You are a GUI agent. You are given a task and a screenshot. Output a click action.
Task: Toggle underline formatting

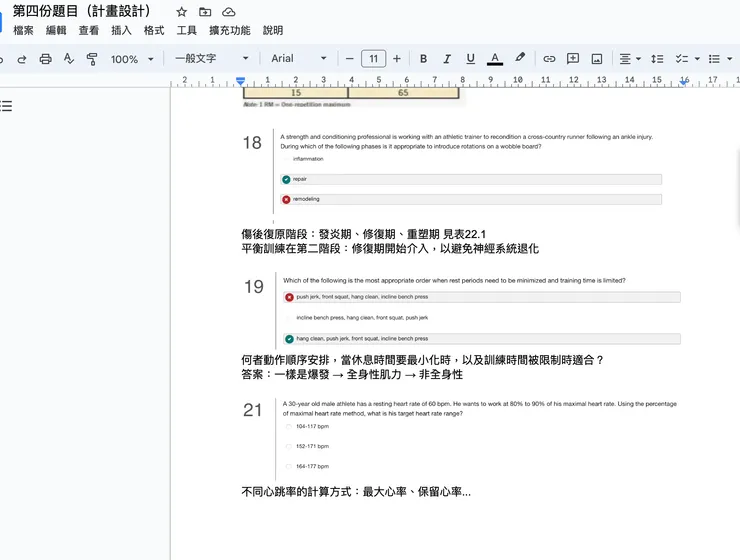click(471, 59)
